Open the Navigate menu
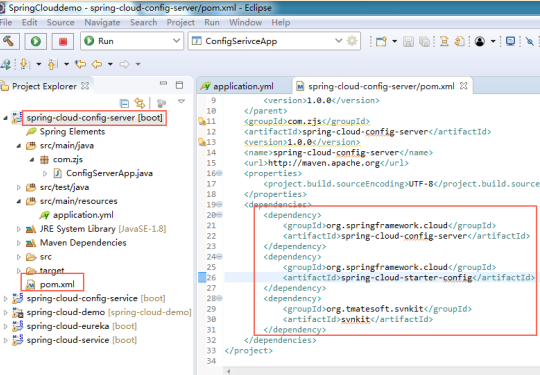This screenshot has width=540, height=375. pyautogui.click(x=102, y=22)
